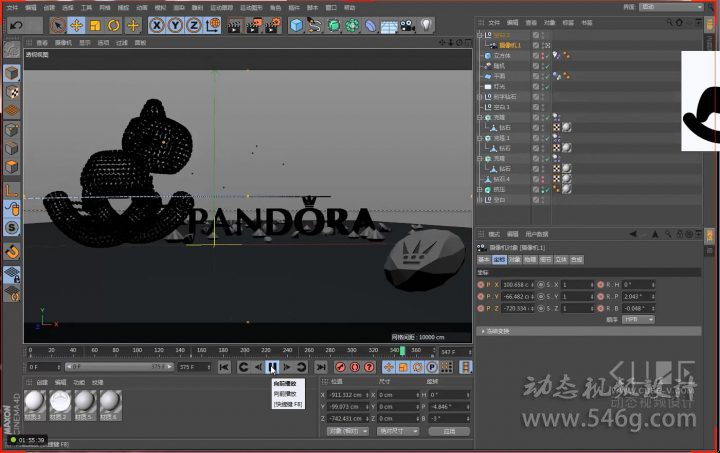Click the Undo arrow icon
This screenshot has width=720, height=453.
[x=17, y=25]
